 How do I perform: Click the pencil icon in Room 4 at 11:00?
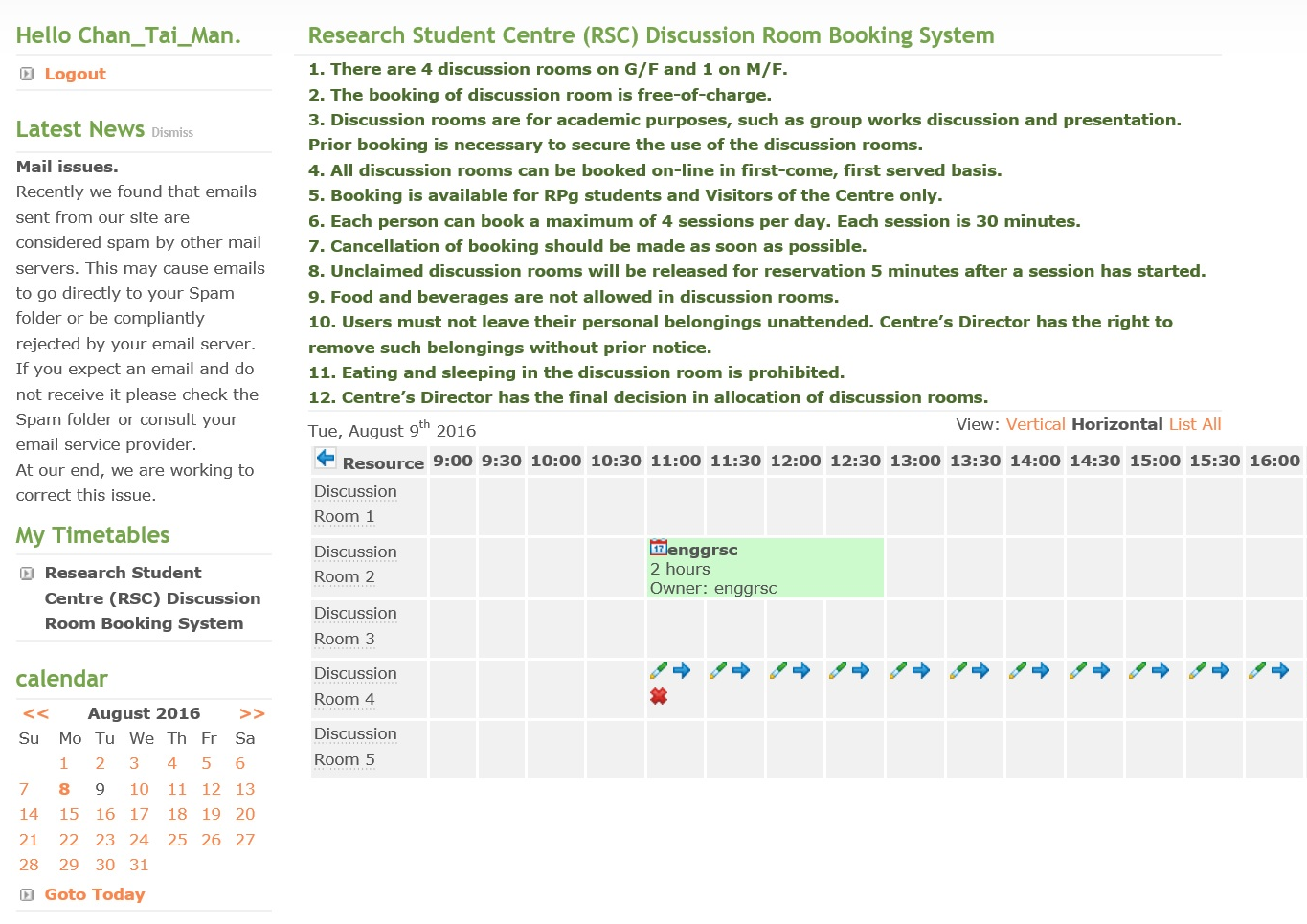coord(659,670)
